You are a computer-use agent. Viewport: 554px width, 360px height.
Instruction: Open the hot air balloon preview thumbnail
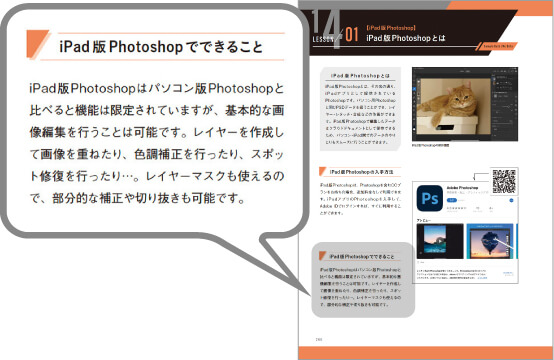[490, 241]
